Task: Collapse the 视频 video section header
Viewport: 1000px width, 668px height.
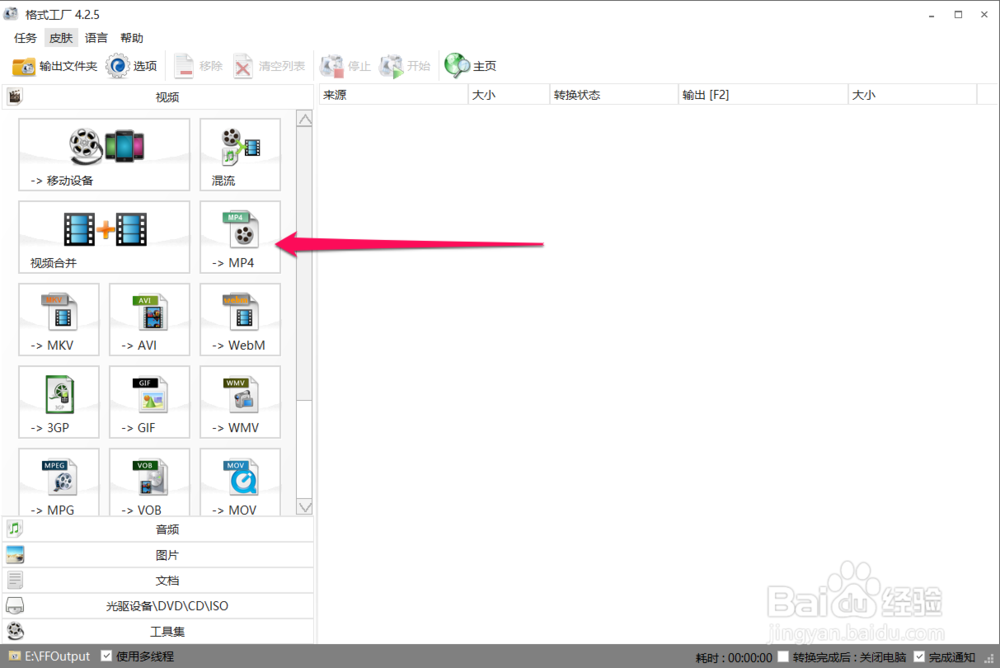Action: click(158, 97)
